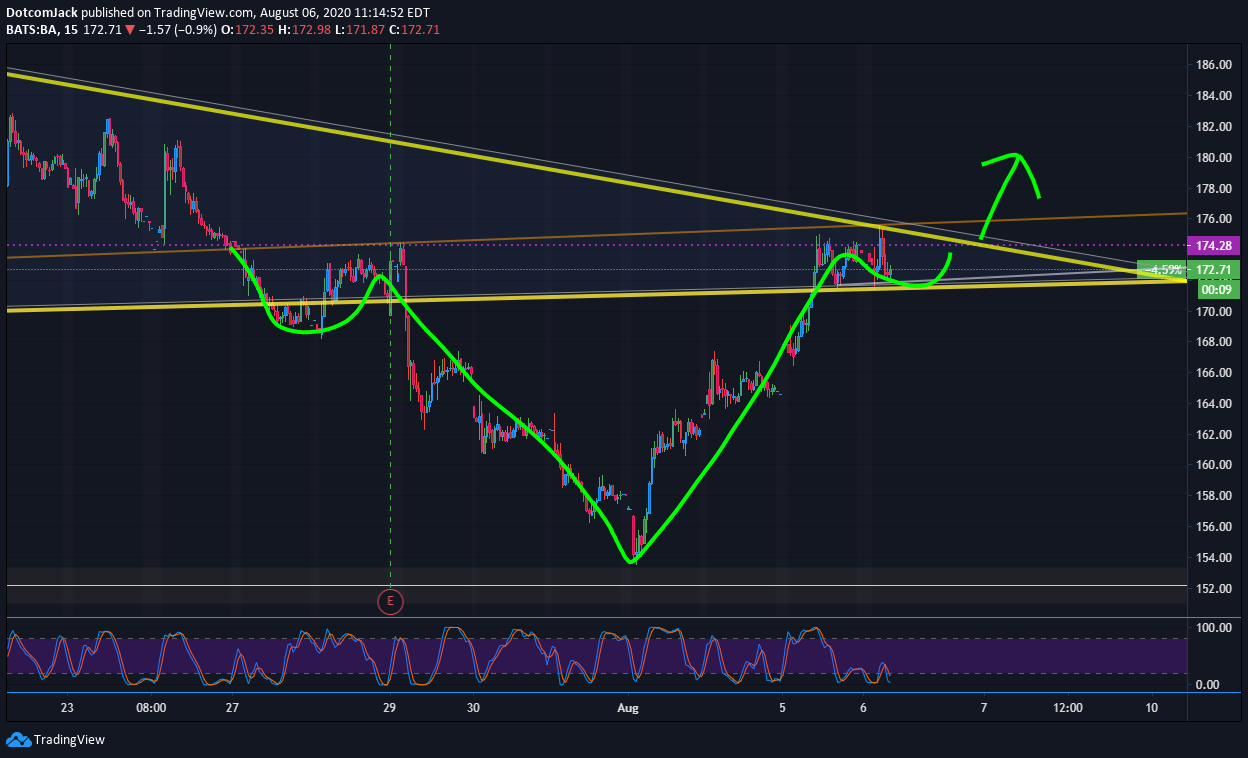The image size is (1248, 758).
Task: Click the 178.00 price axis label
Action: 1213,188
